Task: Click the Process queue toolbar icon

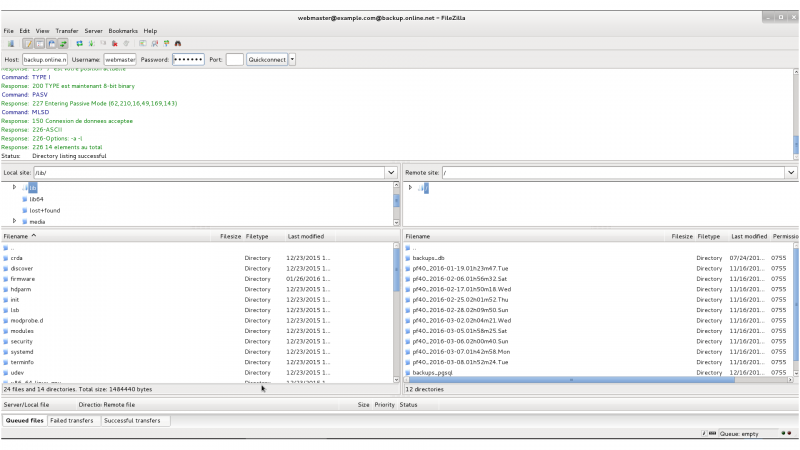Action: click(x=92, y=44)
